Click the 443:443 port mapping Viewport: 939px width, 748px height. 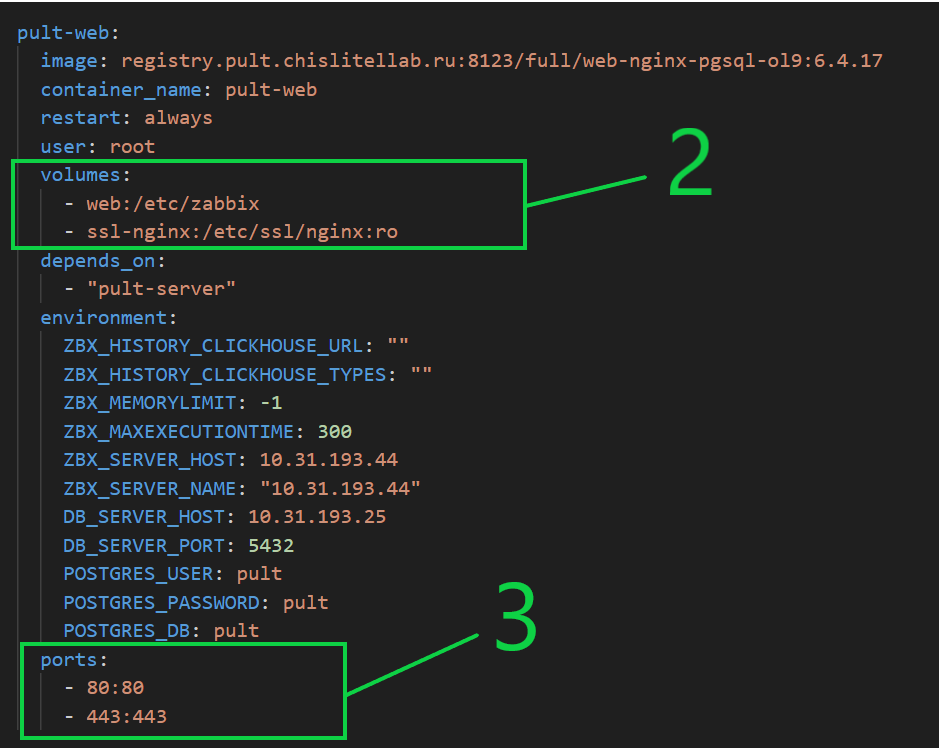click(127, 716)
